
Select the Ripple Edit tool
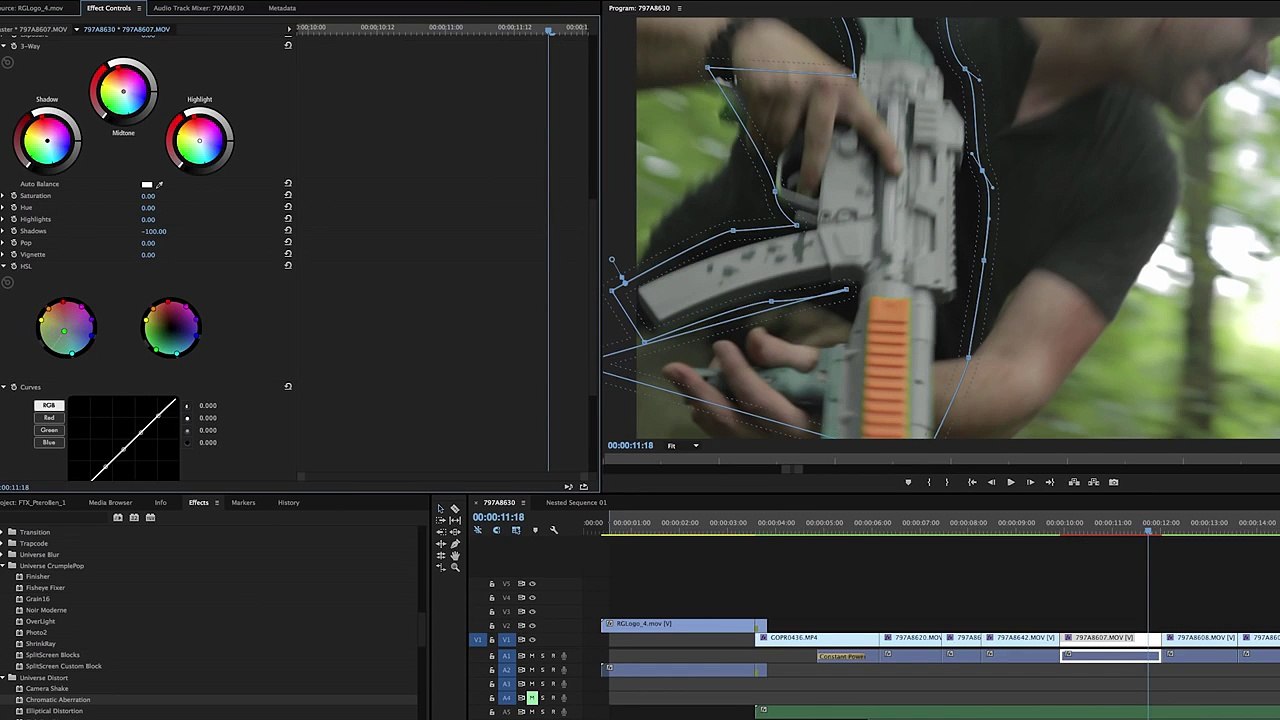441,544
